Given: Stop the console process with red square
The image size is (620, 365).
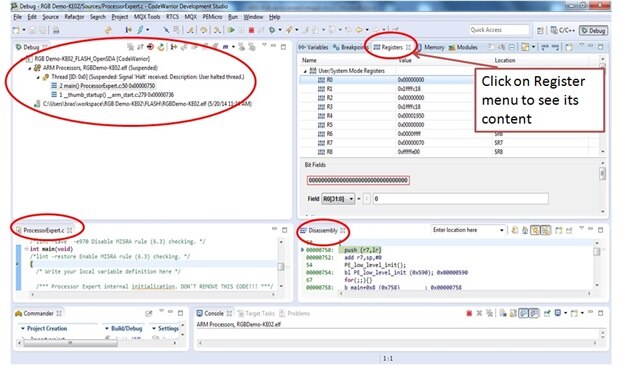Looking at the screenshot, I should 469,313.
